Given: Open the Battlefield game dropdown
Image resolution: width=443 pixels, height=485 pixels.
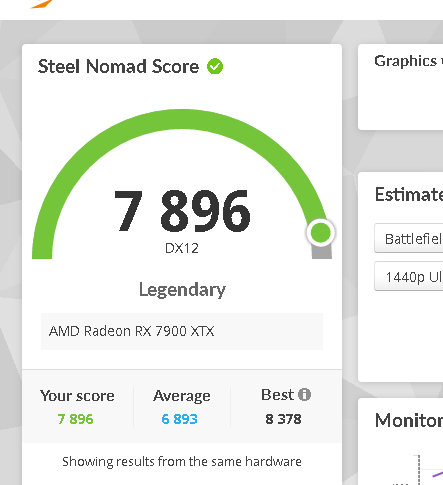Looking at the screenshot, I should (x=409, y=239).
